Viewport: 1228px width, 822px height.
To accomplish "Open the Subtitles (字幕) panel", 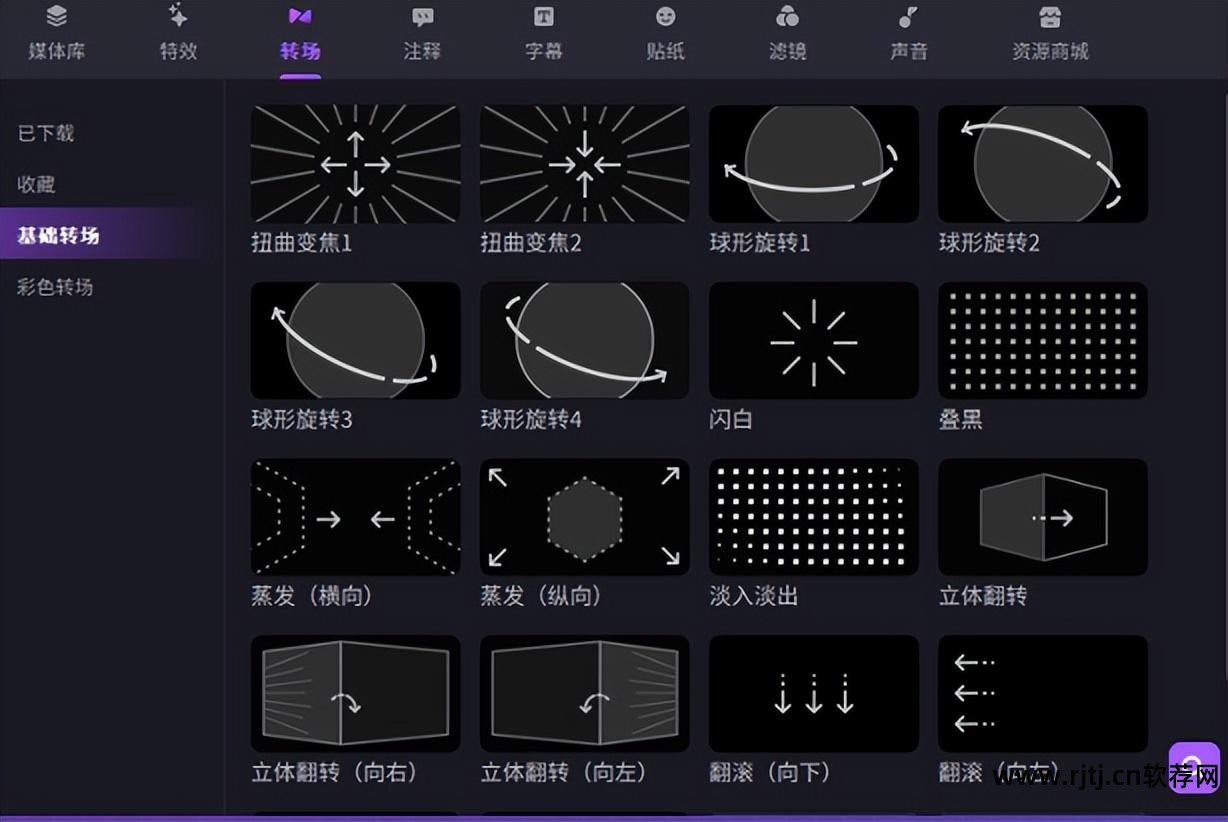I will coord(543,30).
